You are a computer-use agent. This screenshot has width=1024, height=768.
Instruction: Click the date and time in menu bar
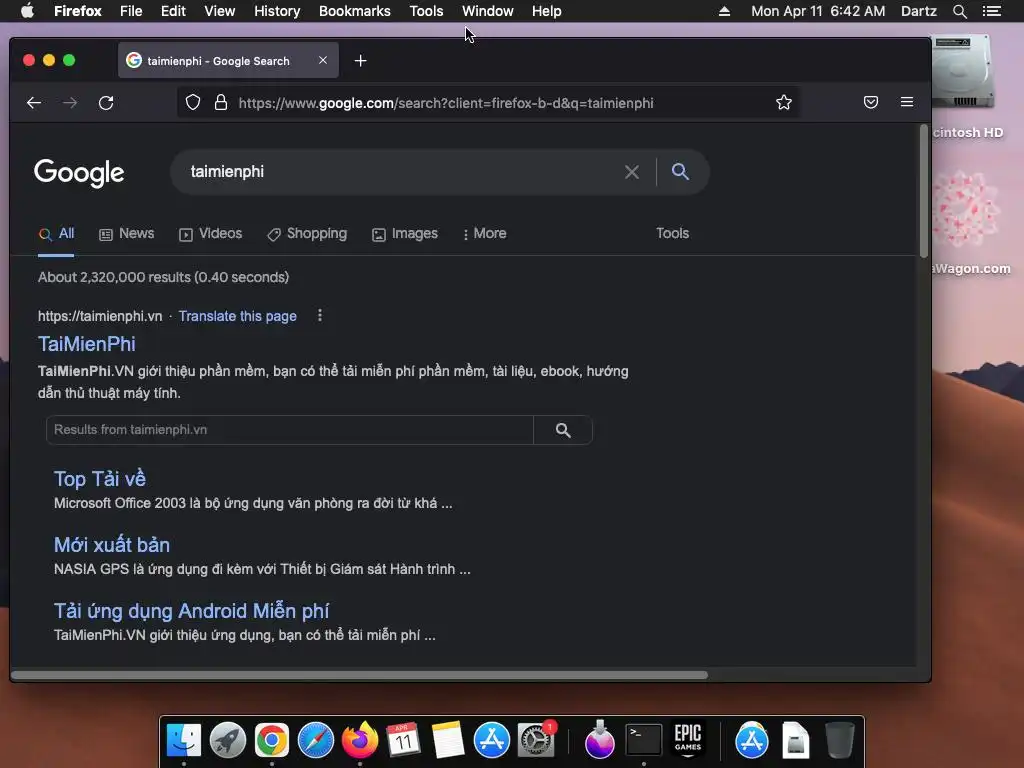click(818, 11)
